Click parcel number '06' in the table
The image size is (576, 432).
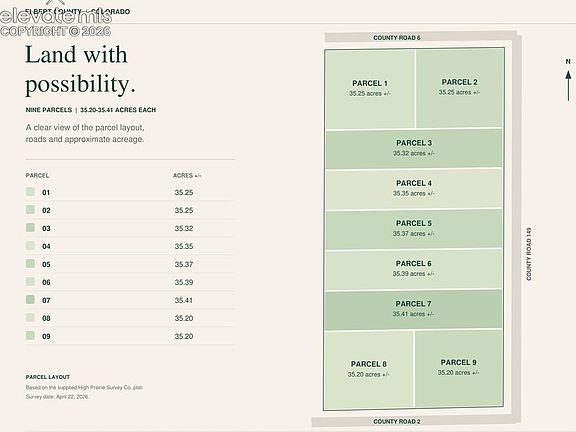[x=46, y=282]
